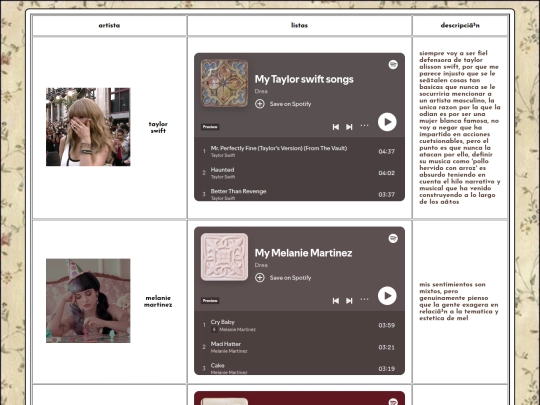Click Taylor Swift artist under Haunted track
The image size is (540, 405).
223,177
